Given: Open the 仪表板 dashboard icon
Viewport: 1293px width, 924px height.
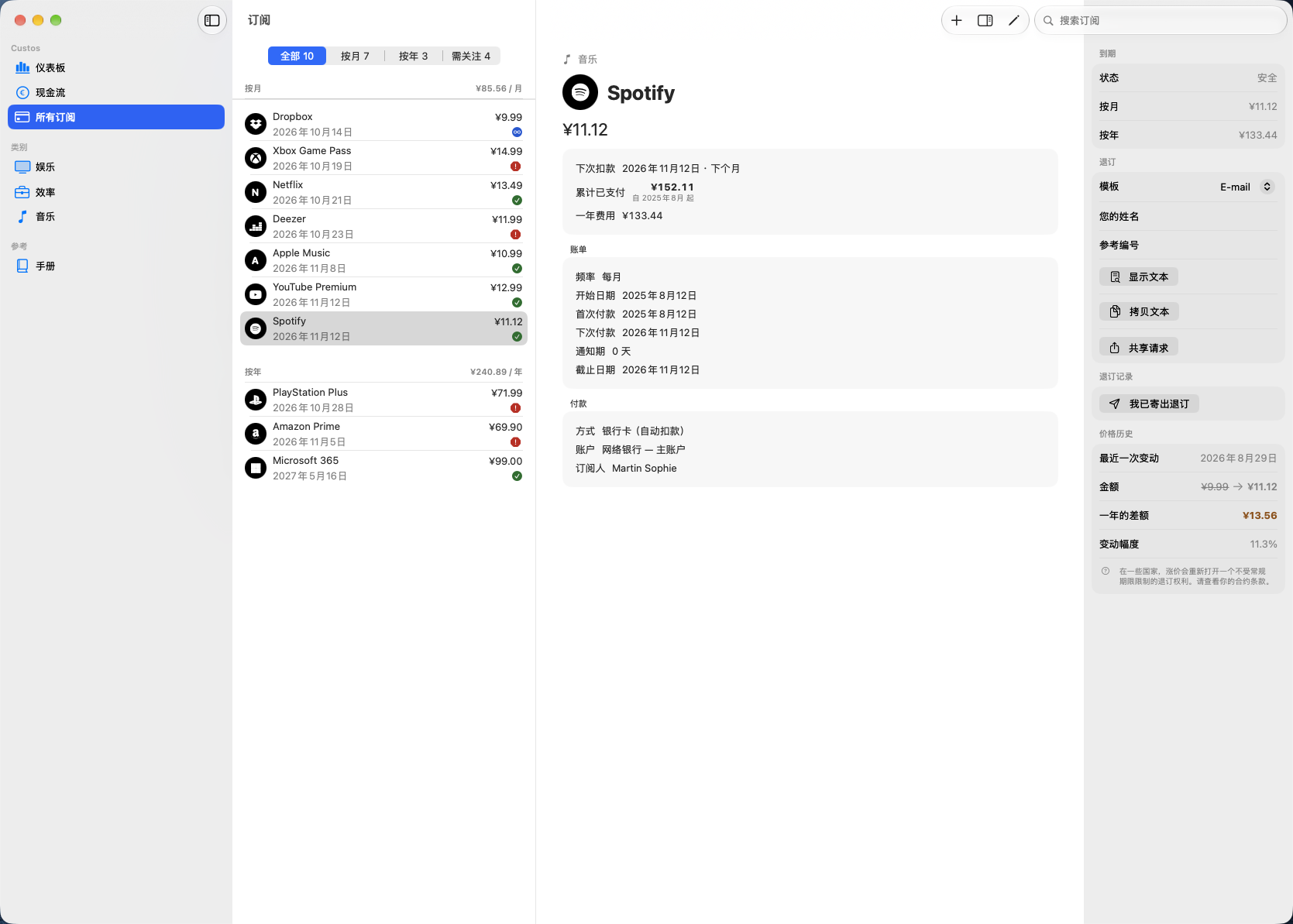Looking at the screenshot, I should [x=22, y=67].
